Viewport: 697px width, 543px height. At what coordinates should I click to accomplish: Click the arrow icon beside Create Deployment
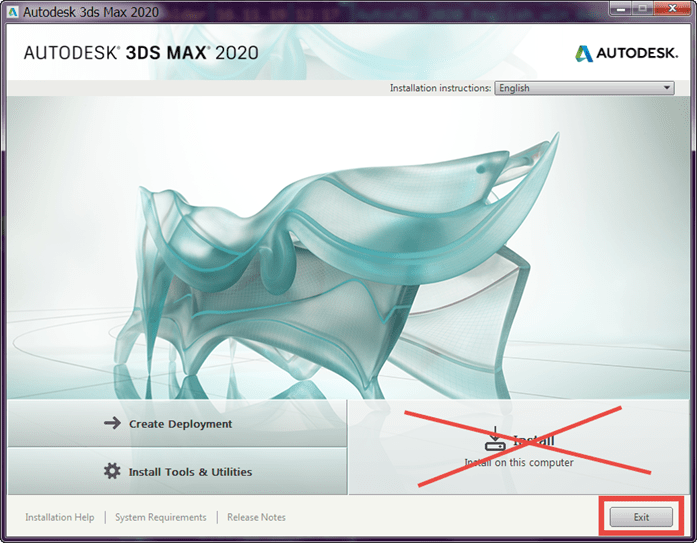(x=112, y=423)
